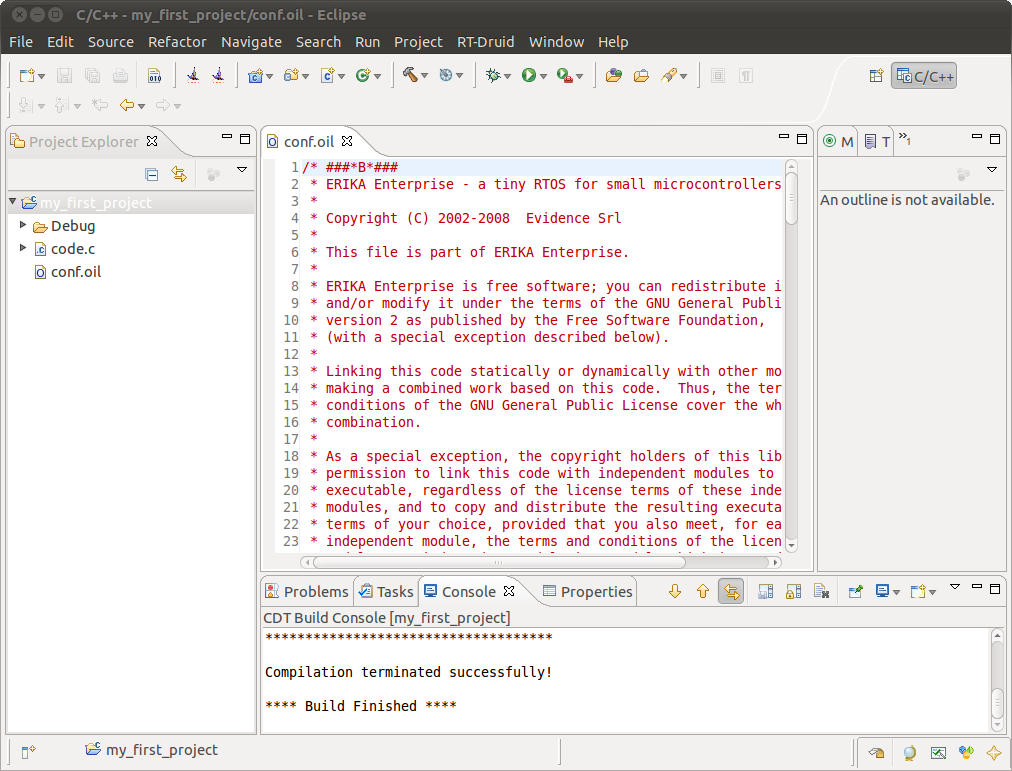Switch to the Tasks tab

[x=386, y=592]
